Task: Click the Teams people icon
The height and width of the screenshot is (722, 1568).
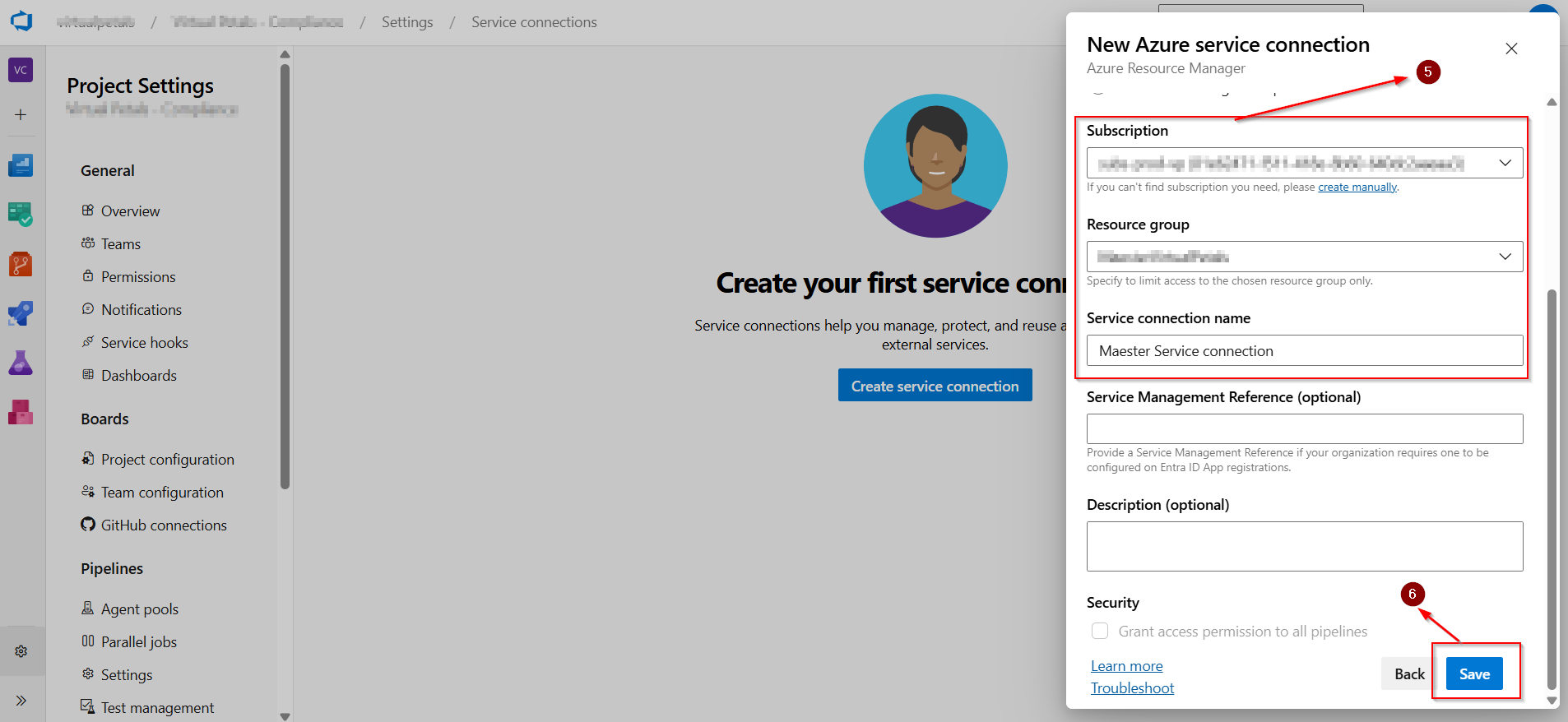Action: pyautogui.click(x=88, y=243)
